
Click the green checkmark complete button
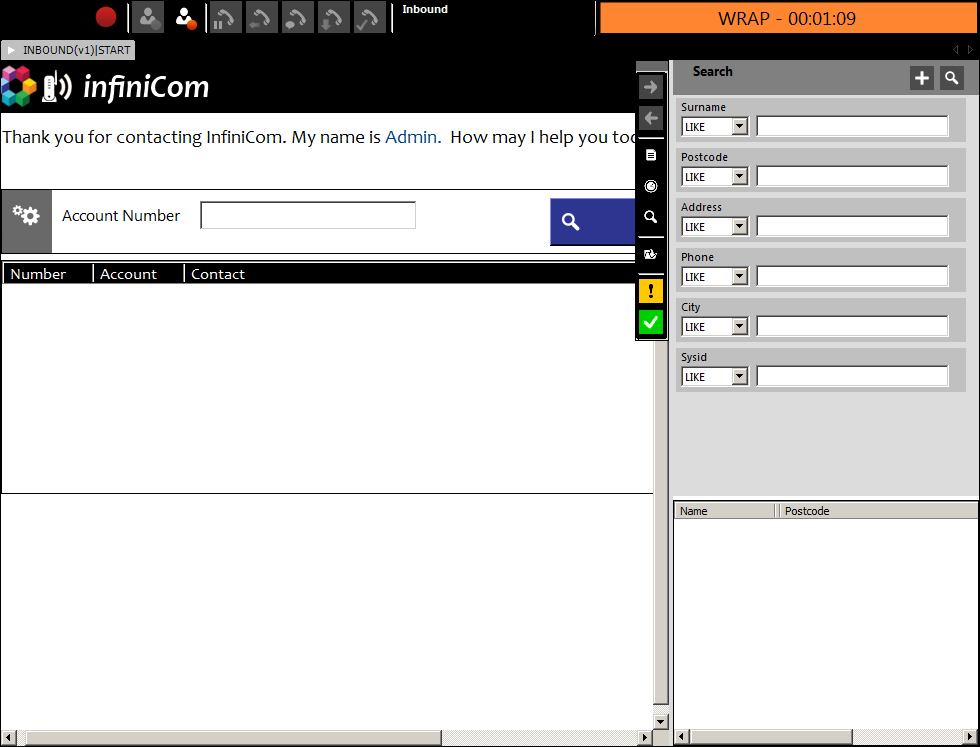[x=651, y=323]
